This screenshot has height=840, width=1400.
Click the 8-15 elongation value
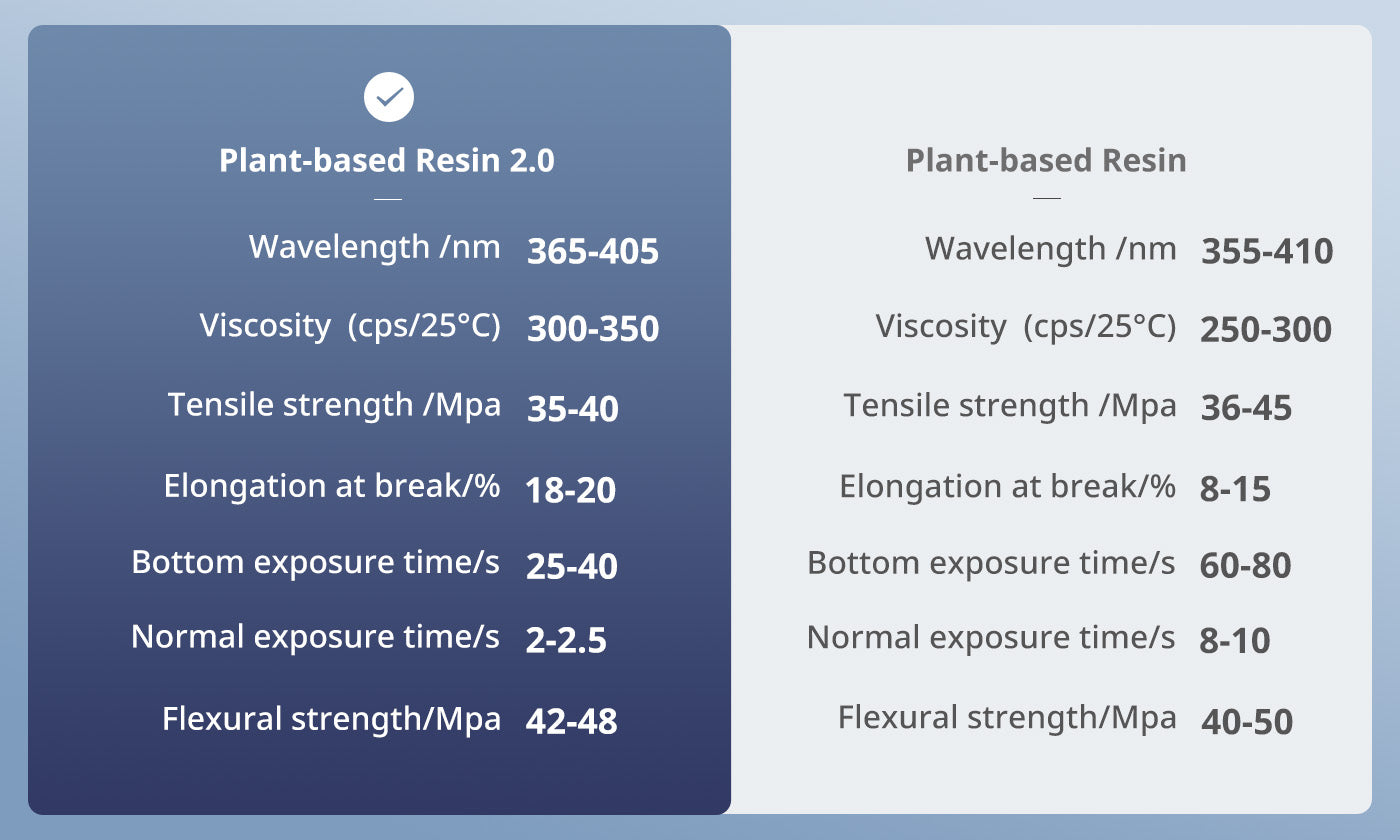(1235, 490)
